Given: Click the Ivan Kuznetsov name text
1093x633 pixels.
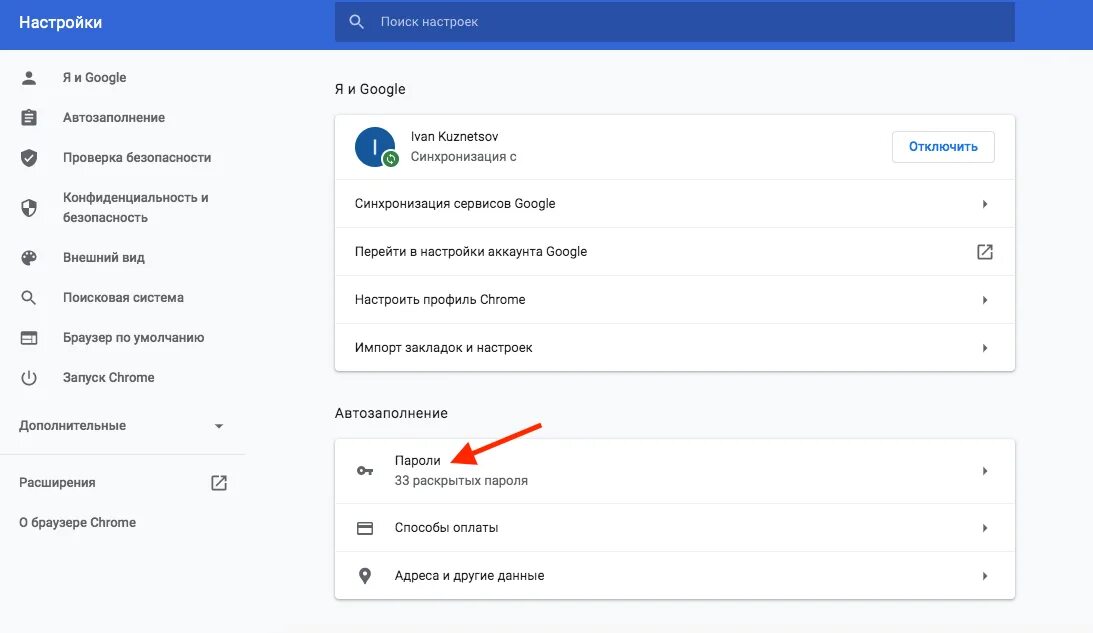Looking at the screenshot, I should (454, 137).
